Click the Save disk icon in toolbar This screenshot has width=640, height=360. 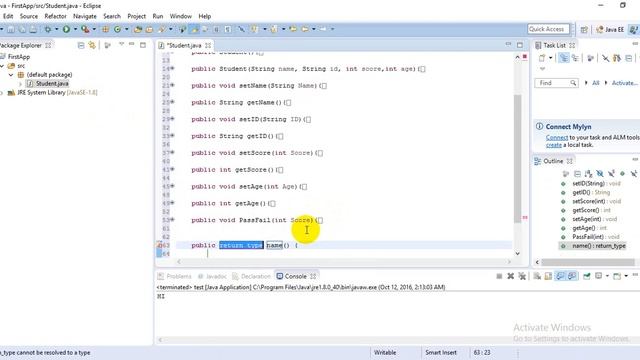pos(11,29)
